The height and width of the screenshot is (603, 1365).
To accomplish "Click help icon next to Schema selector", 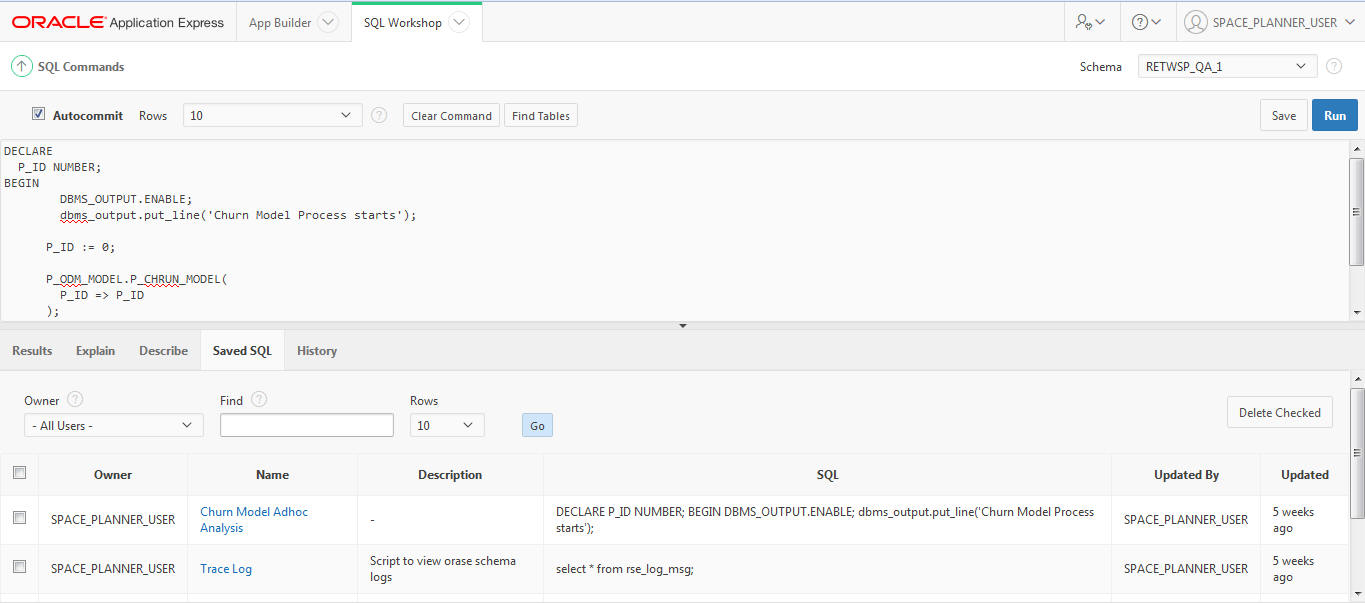I will (1334, 66).
